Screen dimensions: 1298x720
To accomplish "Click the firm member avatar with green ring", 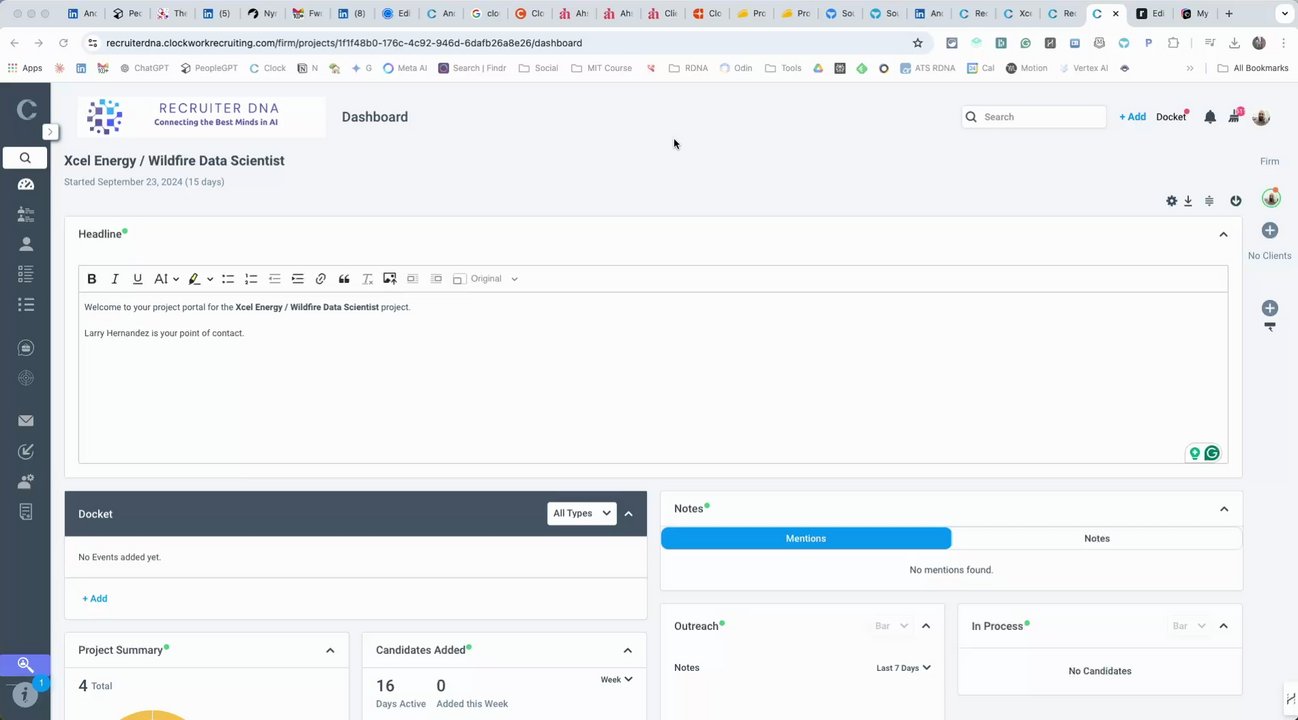I will pyautogui.click(x=1270, y=198).
